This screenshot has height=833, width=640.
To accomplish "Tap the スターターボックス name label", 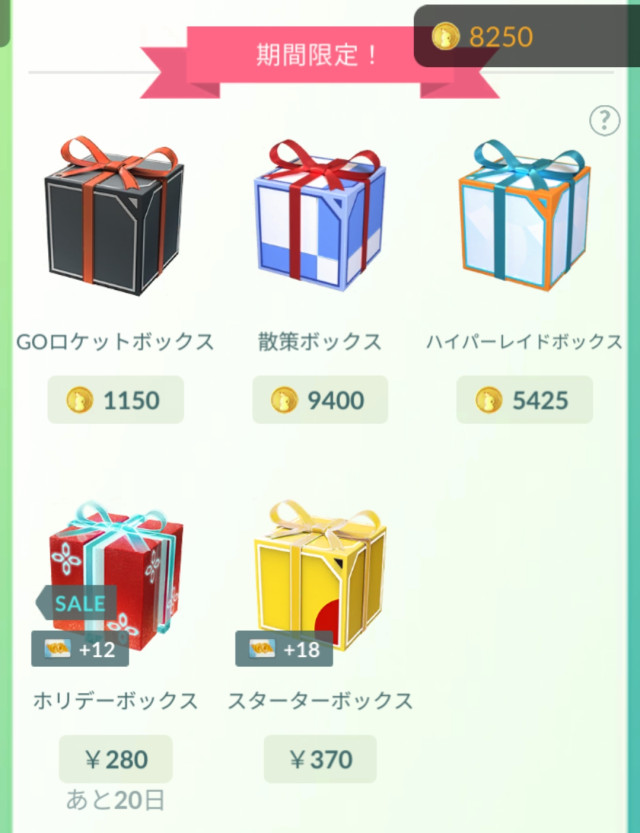I will tap(320, 701).
